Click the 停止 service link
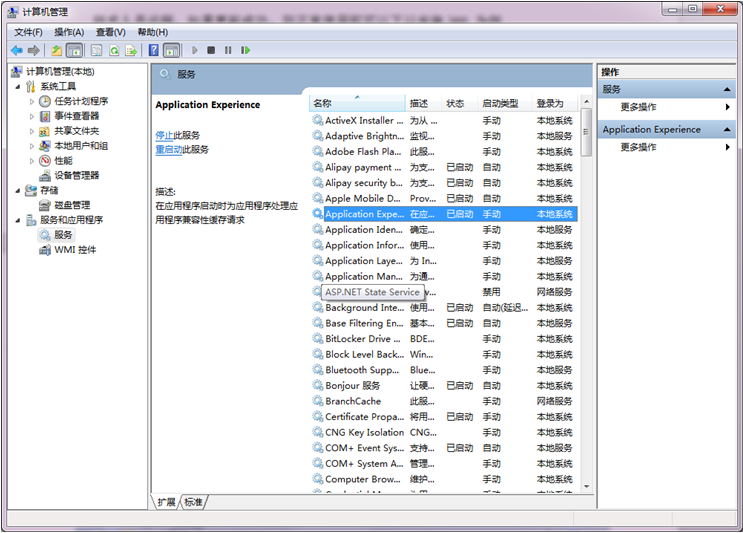Screen dimensions: 743x533 (164, 134)
